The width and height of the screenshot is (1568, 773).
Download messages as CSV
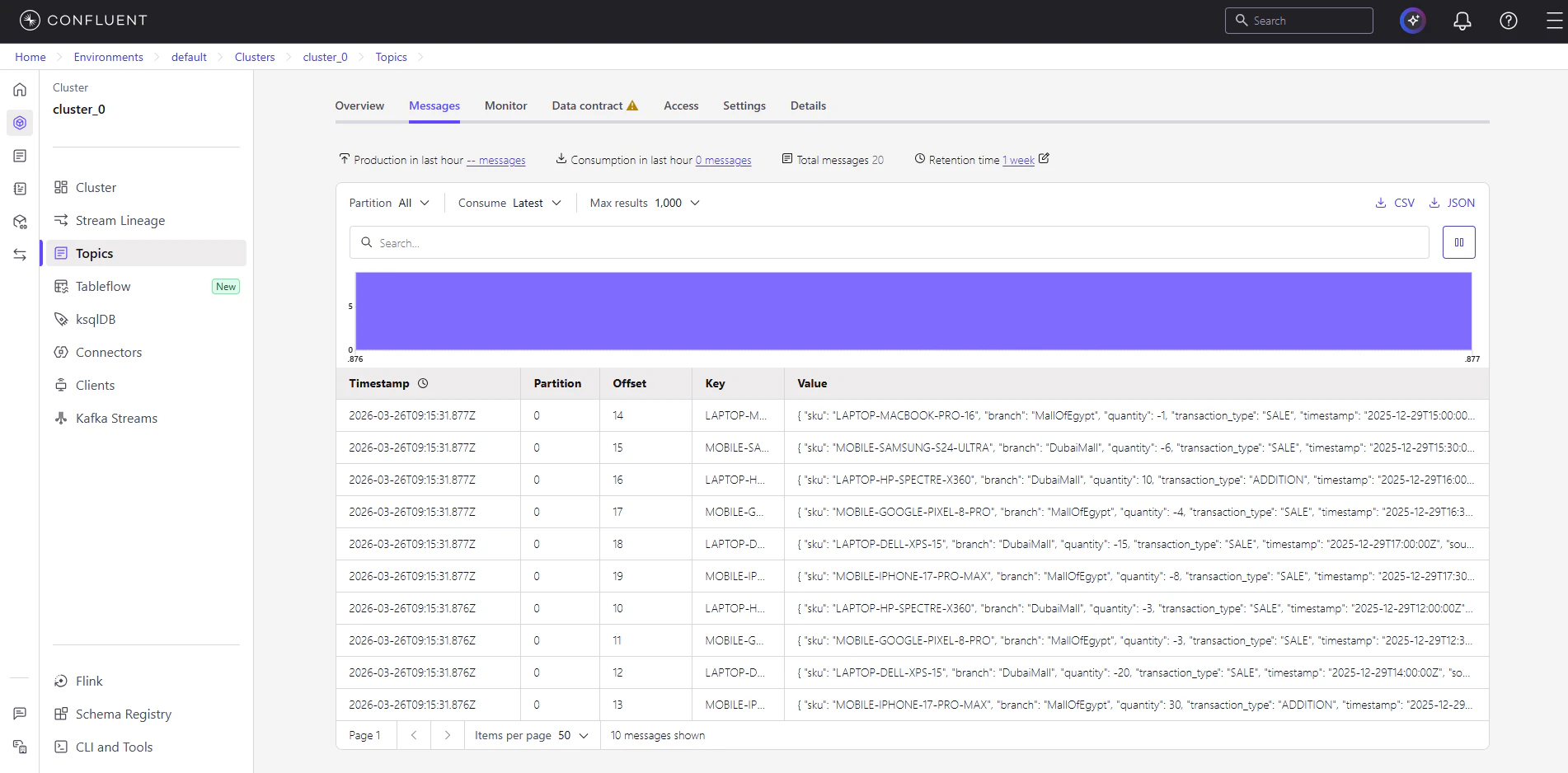[x=1395, y=203]
